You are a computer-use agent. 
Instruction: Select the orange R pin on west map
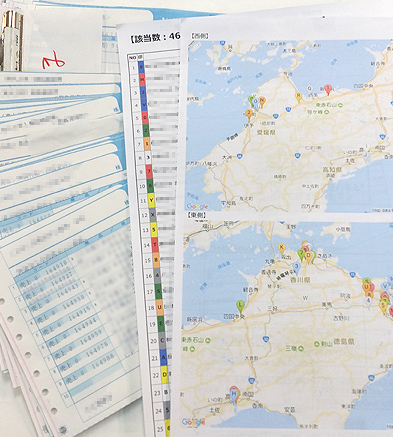299,97
